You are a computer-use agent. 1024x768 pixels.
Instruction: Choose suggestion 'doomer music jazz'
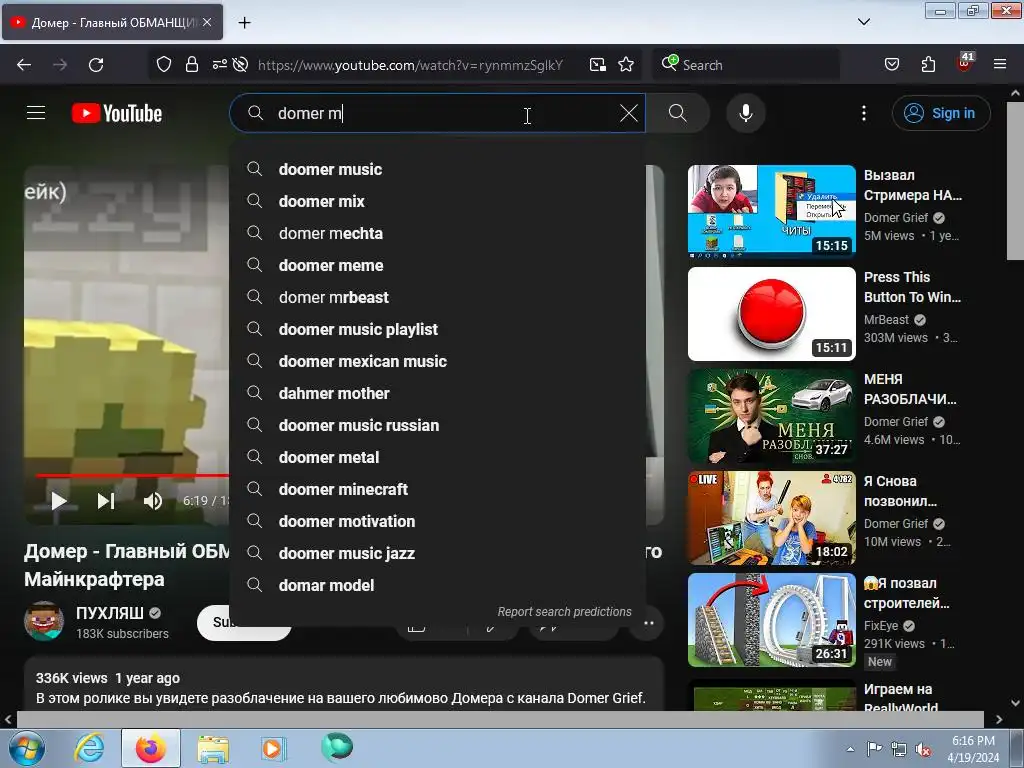coord(438,553)
